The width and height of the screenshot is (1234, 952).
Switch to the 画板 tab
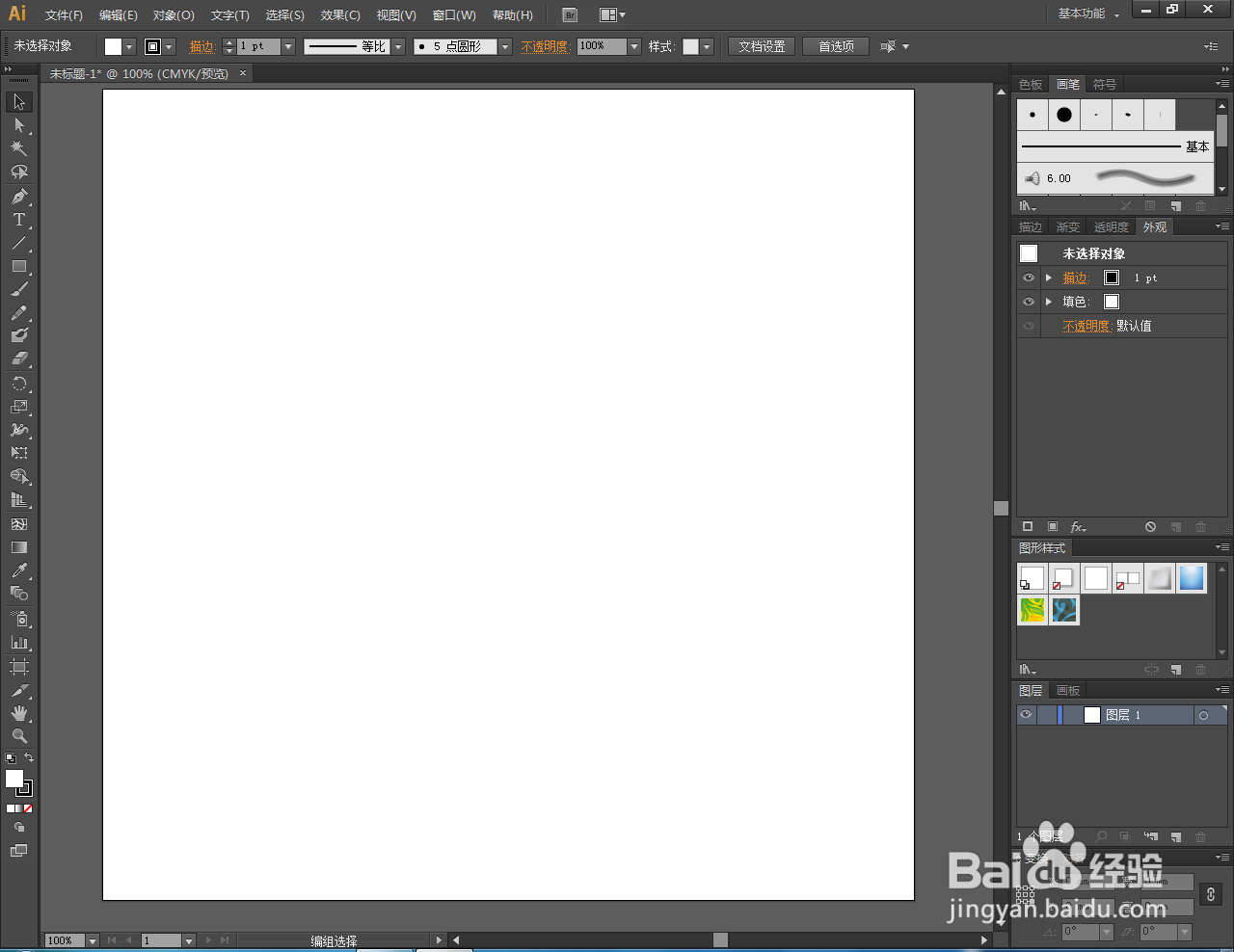(x=1068, y=690)
